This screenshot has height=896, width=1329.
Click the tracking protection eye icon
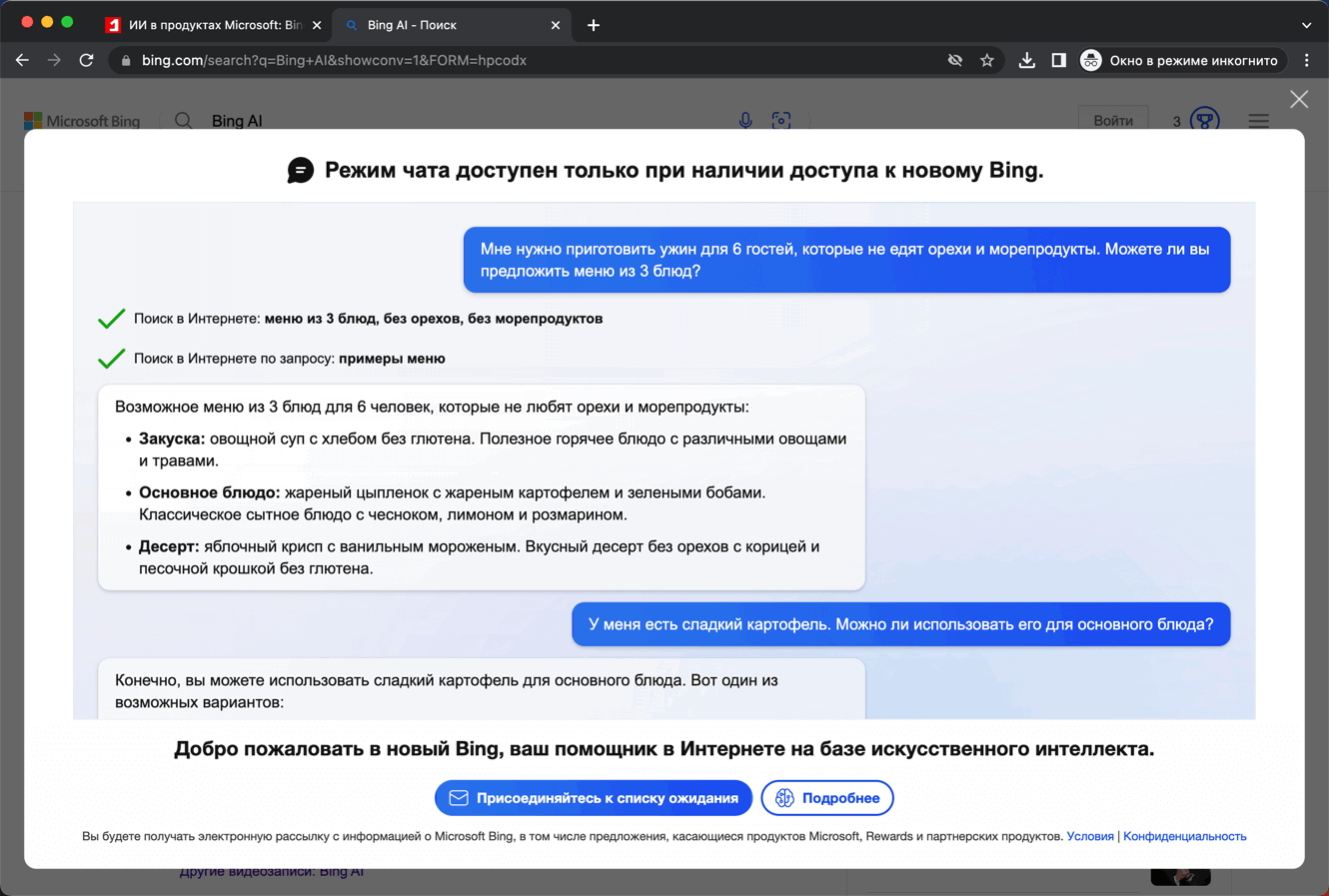(x=955, y=60)
